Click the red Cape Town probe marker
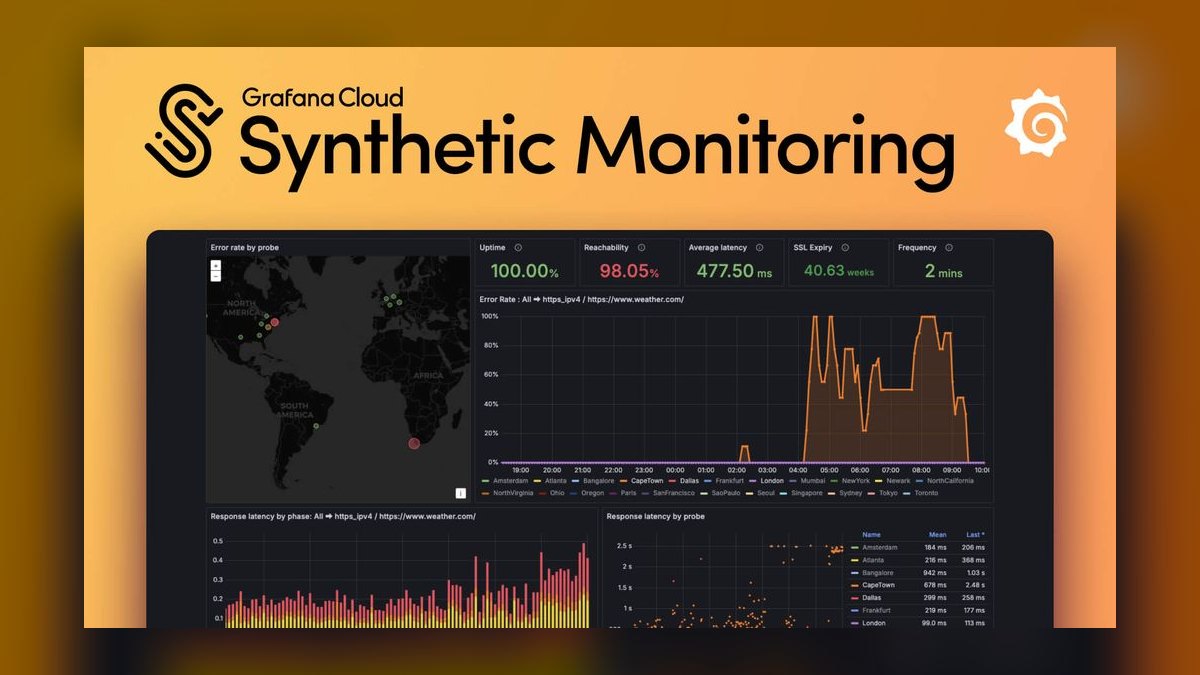The width and height of the screenshot is (1200, 675). point(414,443)
